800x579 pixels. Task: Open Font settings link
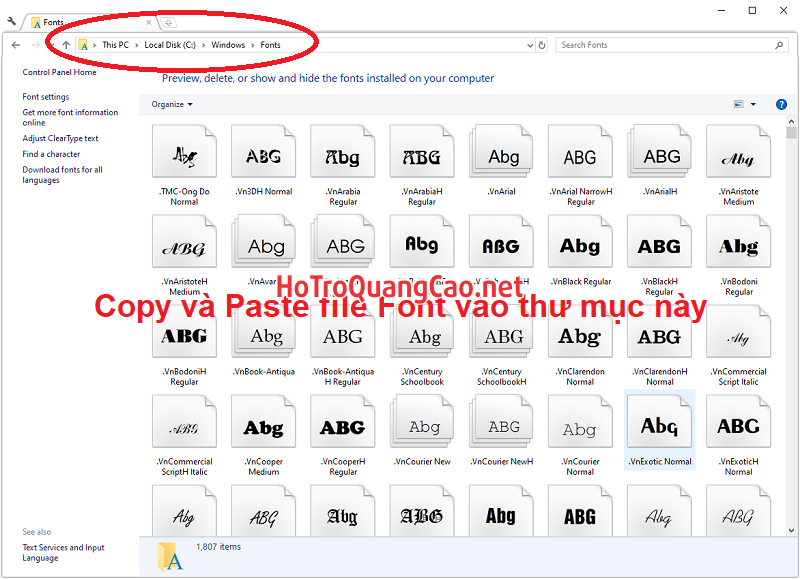46,97
